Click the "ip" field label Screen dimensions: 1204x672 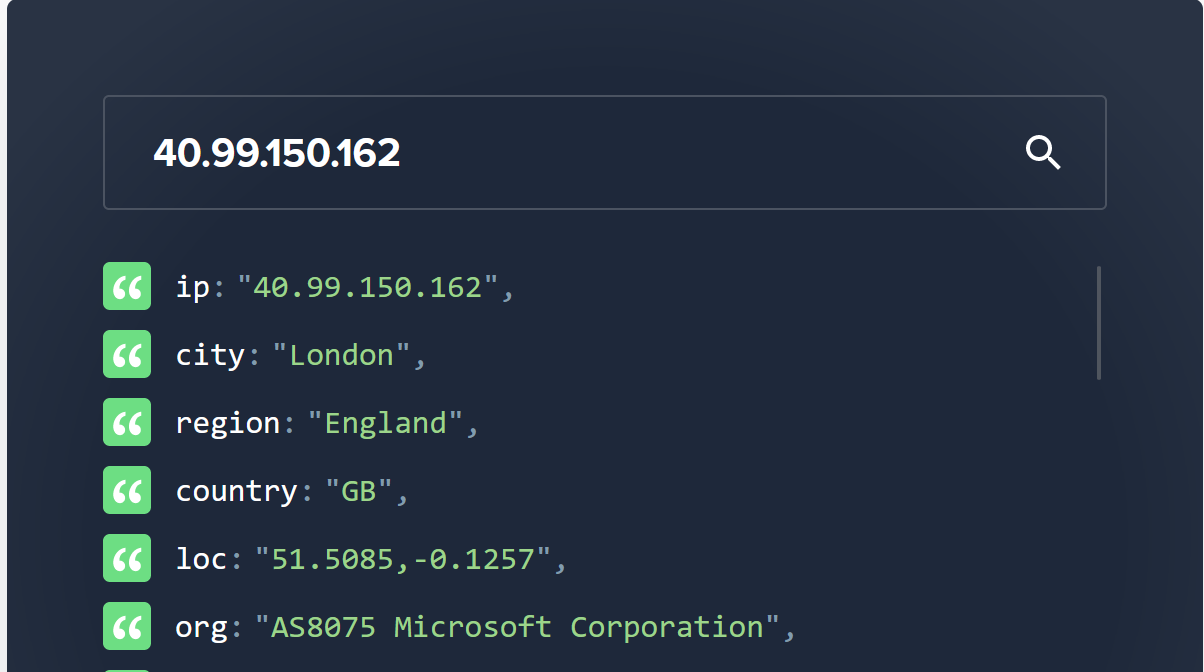tap(194, 286)
